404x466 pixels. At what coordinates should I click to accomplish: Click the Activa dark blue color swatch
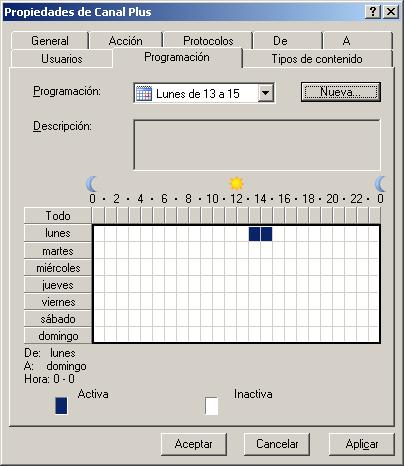(61, 405)
